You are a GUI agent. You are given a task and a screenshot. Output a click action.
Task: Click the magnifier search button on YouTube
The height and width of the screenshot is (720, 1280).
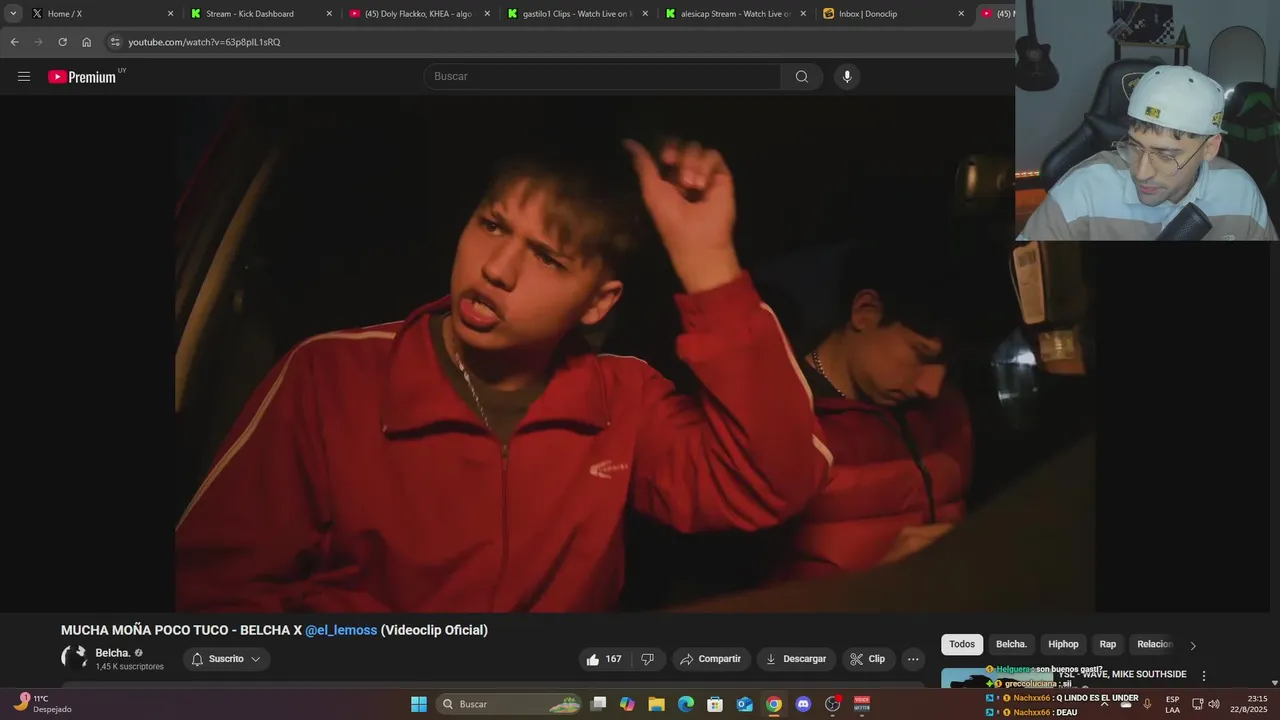(802, 76)
